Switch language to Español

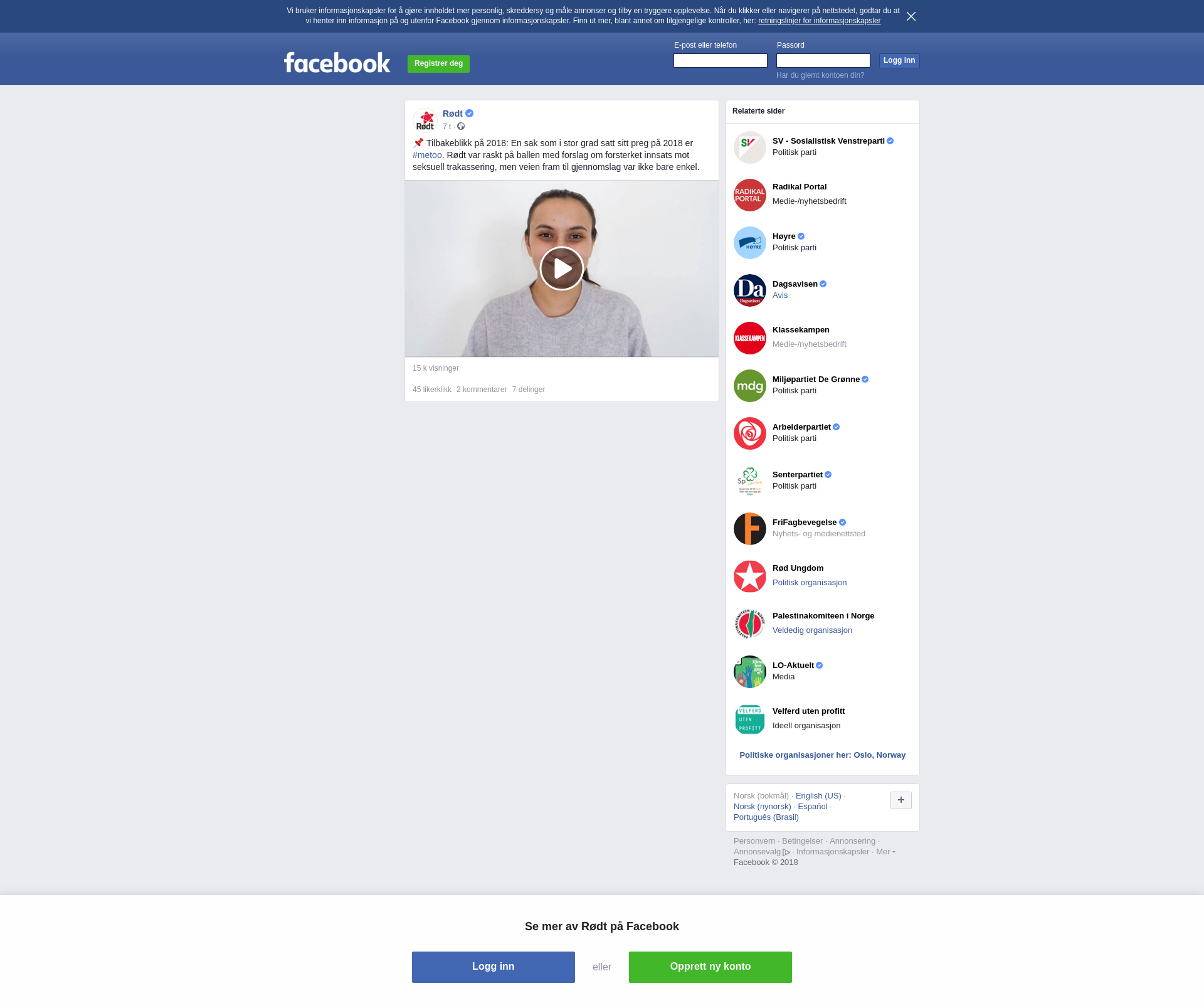pyautogui.click(x=813, y=807)
